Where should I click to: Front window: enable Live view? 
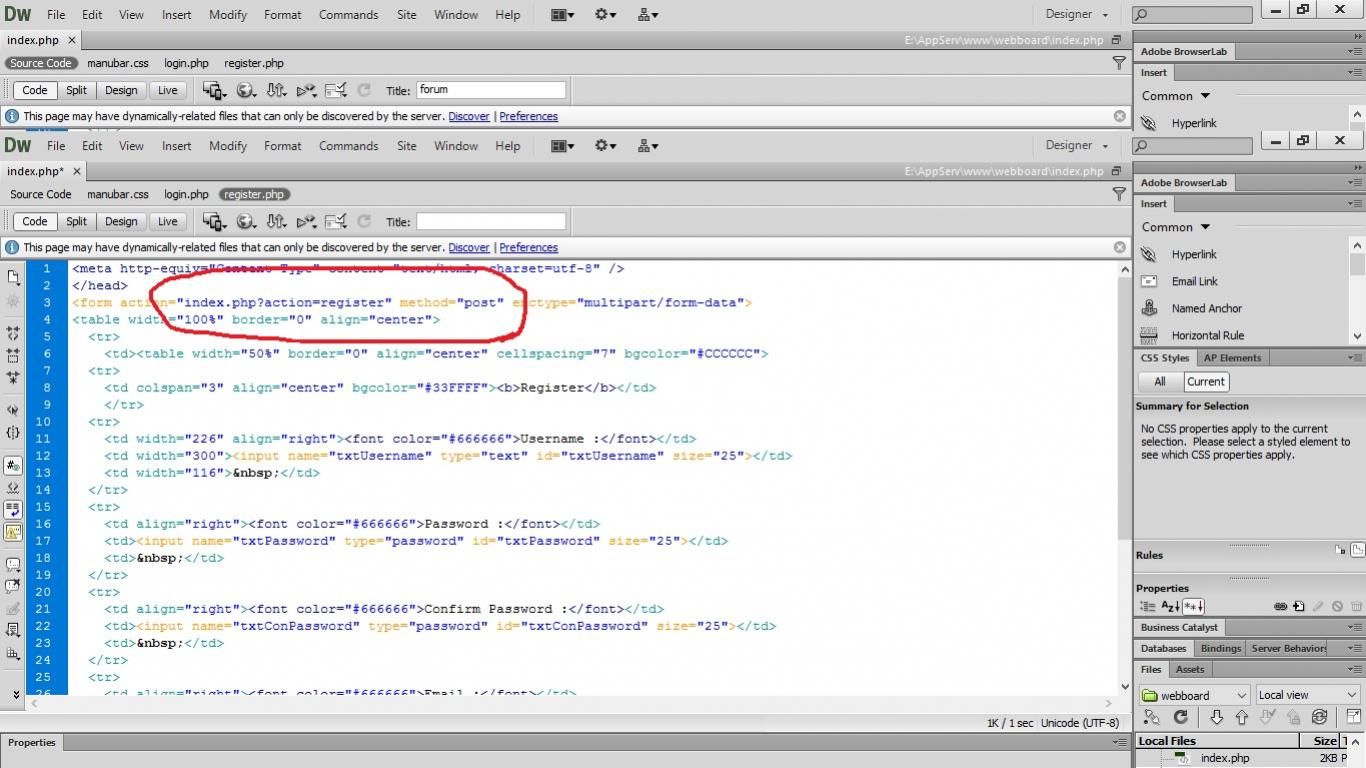tap(167, 221)
